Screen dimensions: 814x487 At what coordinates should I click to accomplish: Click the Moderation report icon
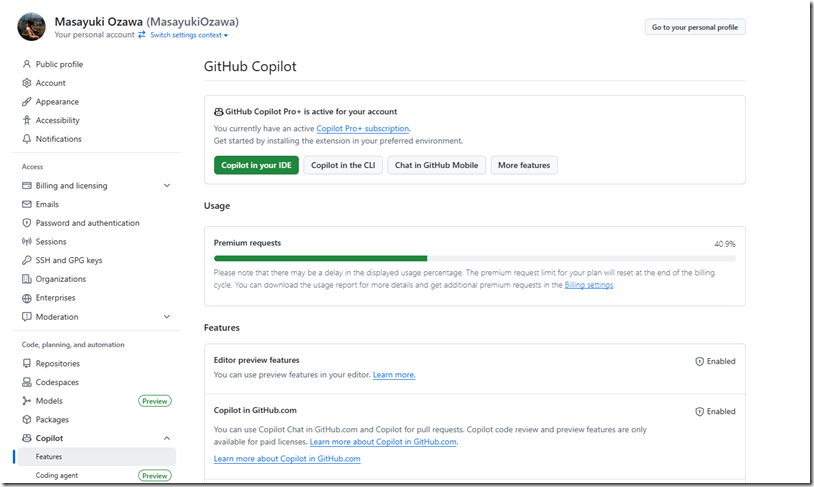coord(26,316)
